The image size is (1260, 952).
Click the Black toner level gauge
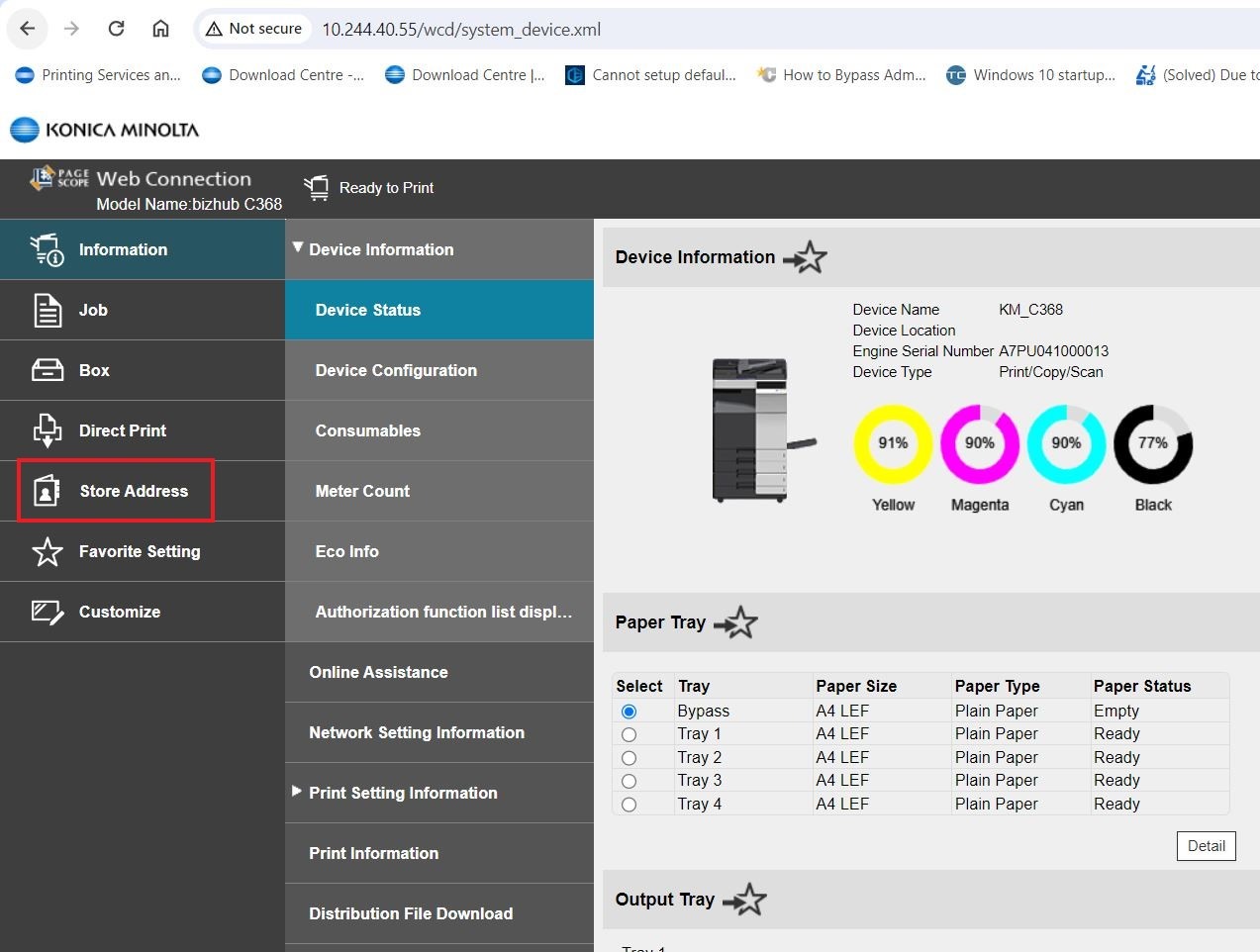1152,443
